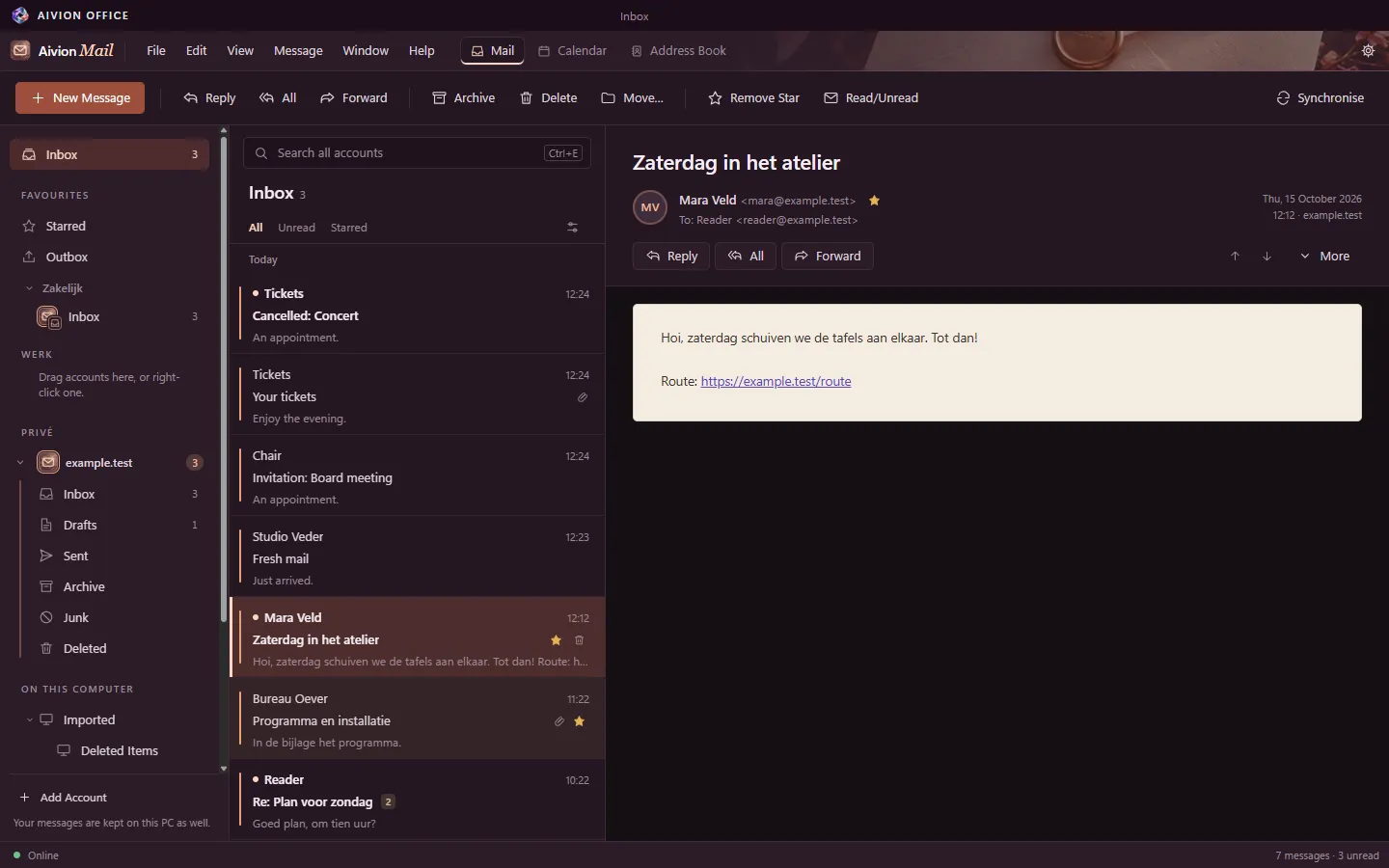Click Remove Star in the toolbar
Viewport: 1389px width, 868px height.
click(x=753, y=98)
